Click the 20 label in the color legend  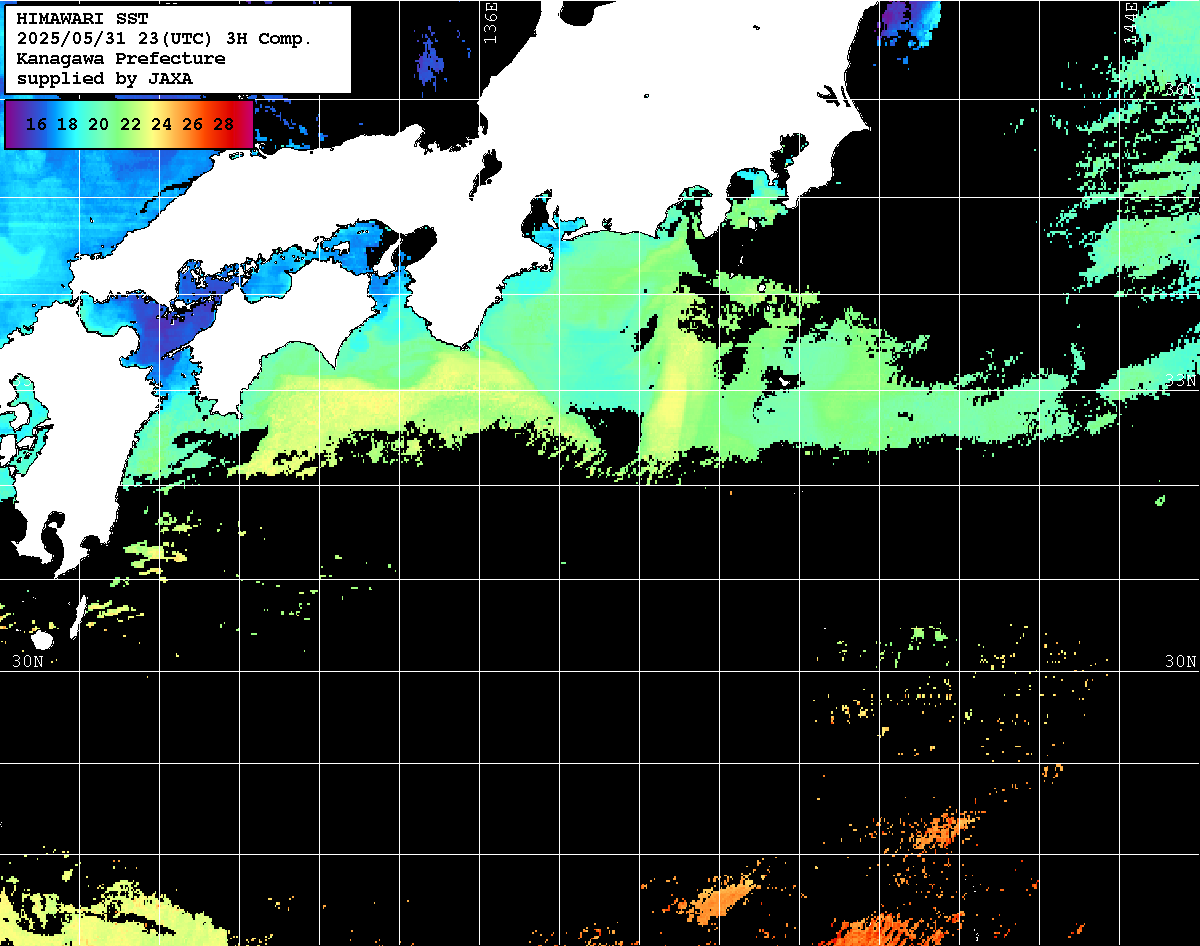click(98, 125)
